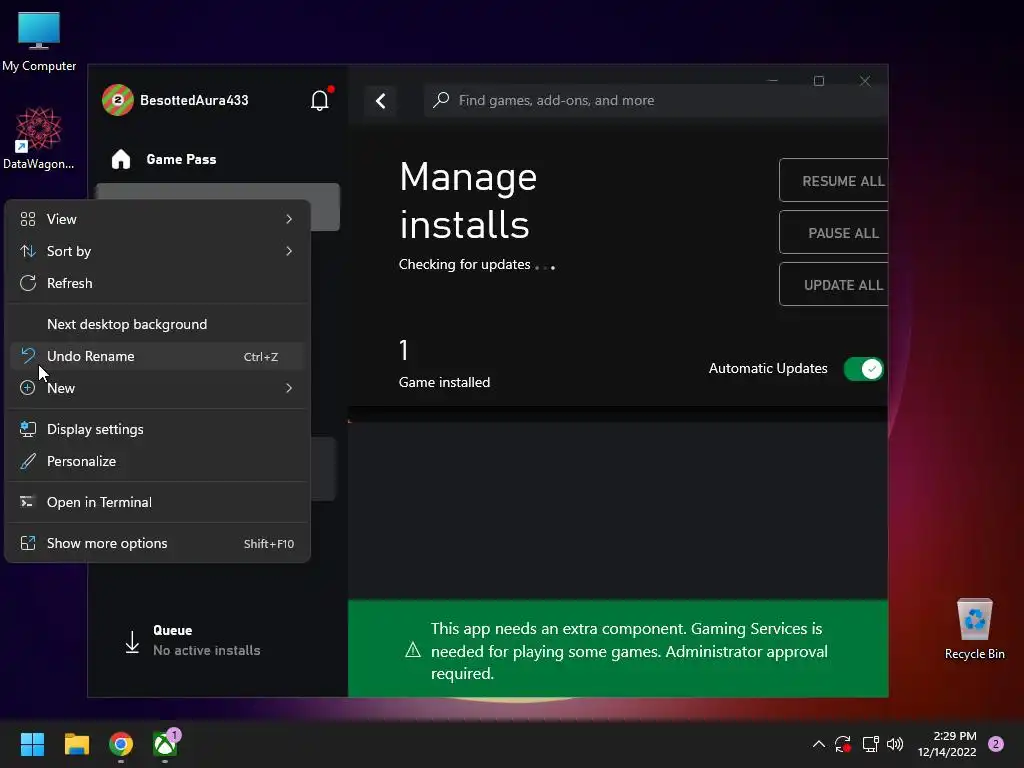The height and width of the screenshot is (768, 1024).
Task: Click the PAUSE ALL button
Action: (834, 233)
